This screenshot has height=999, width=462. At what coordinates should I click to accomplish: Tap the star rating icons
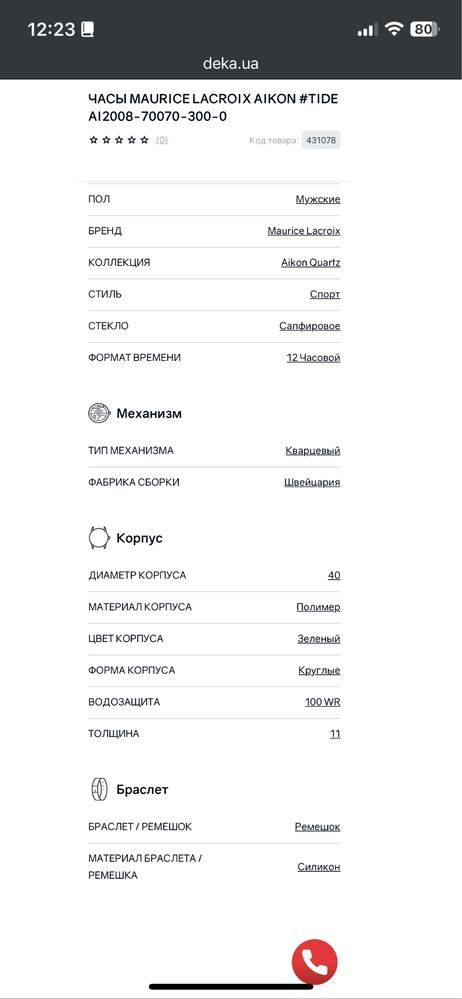119,140
